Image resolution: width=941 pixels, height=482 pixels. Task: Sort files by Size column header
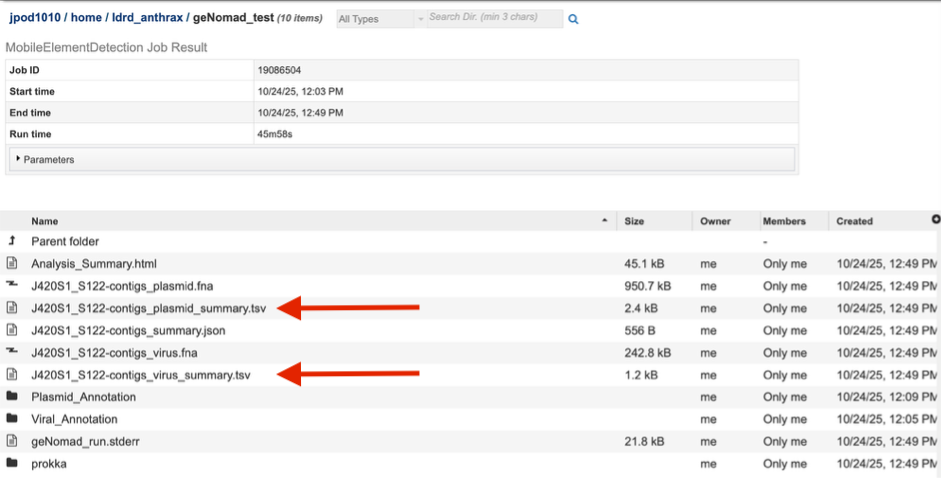(x=634, y=221)
